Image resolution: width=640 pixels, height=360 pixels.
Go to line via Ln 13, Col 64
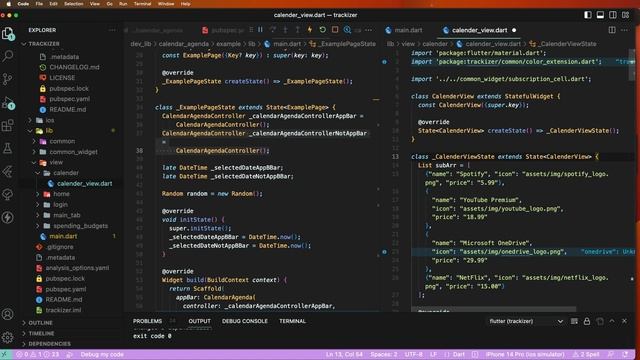(x=344, y=354)
